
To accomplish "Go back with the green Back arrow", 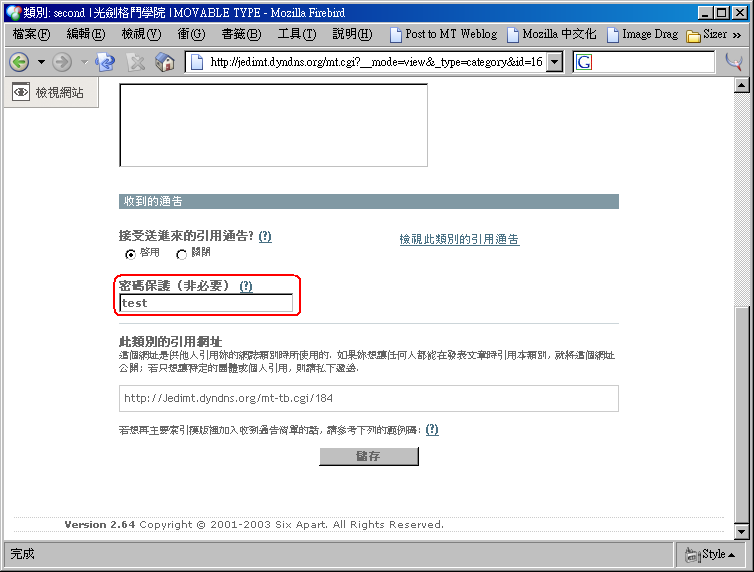I will 20,62.
